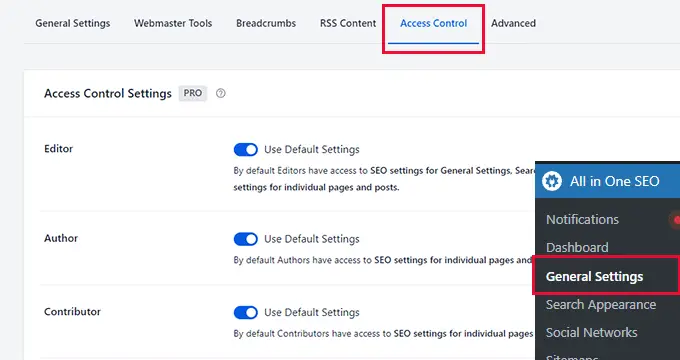The image size is (680, 360).
Task: Toggle Use Default Settings for Author
Action: 245,239
